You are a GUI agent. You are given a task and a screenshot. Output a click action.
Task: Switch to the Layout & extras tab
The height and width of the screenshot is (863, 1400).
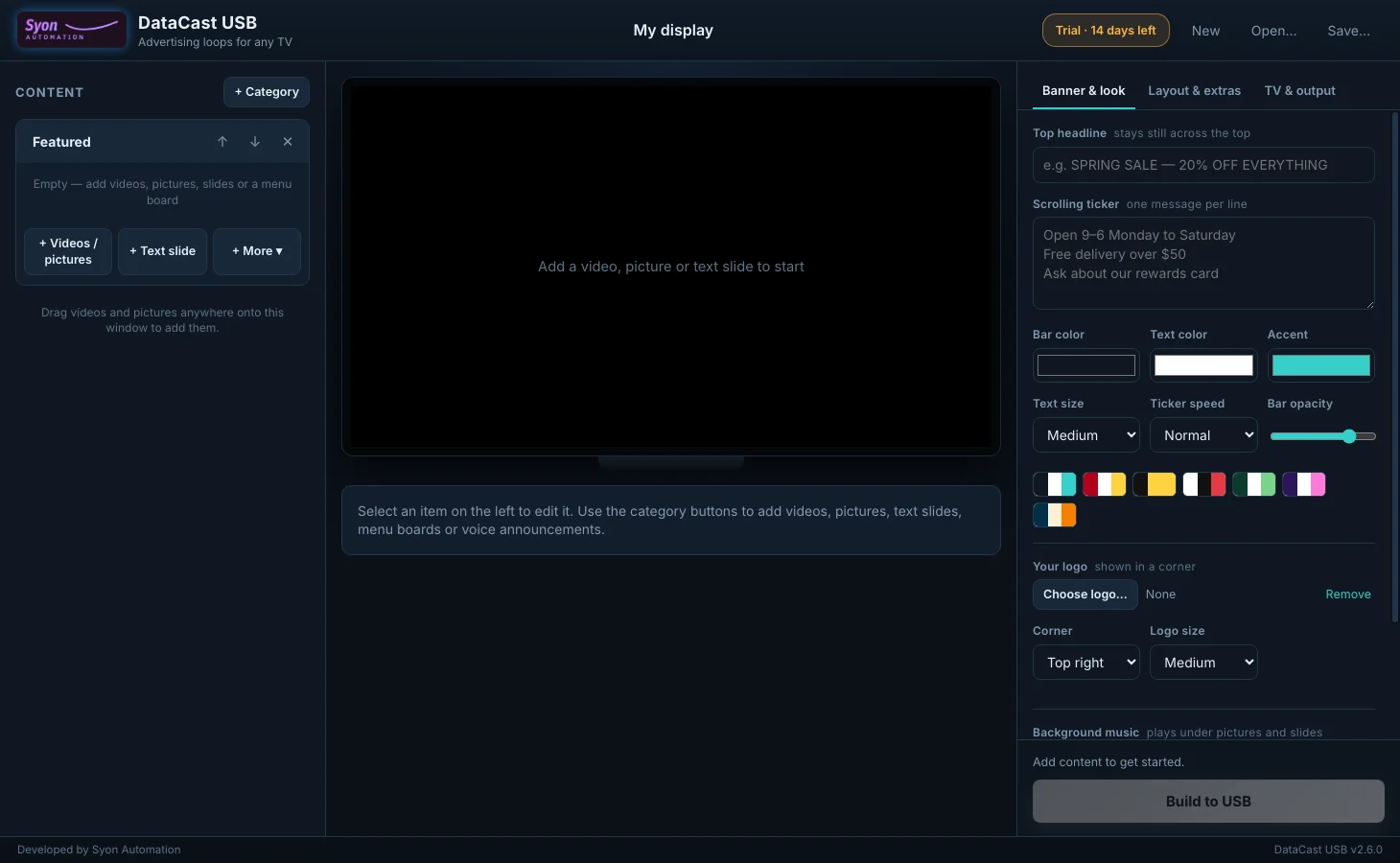click(x=1195, y=91)
